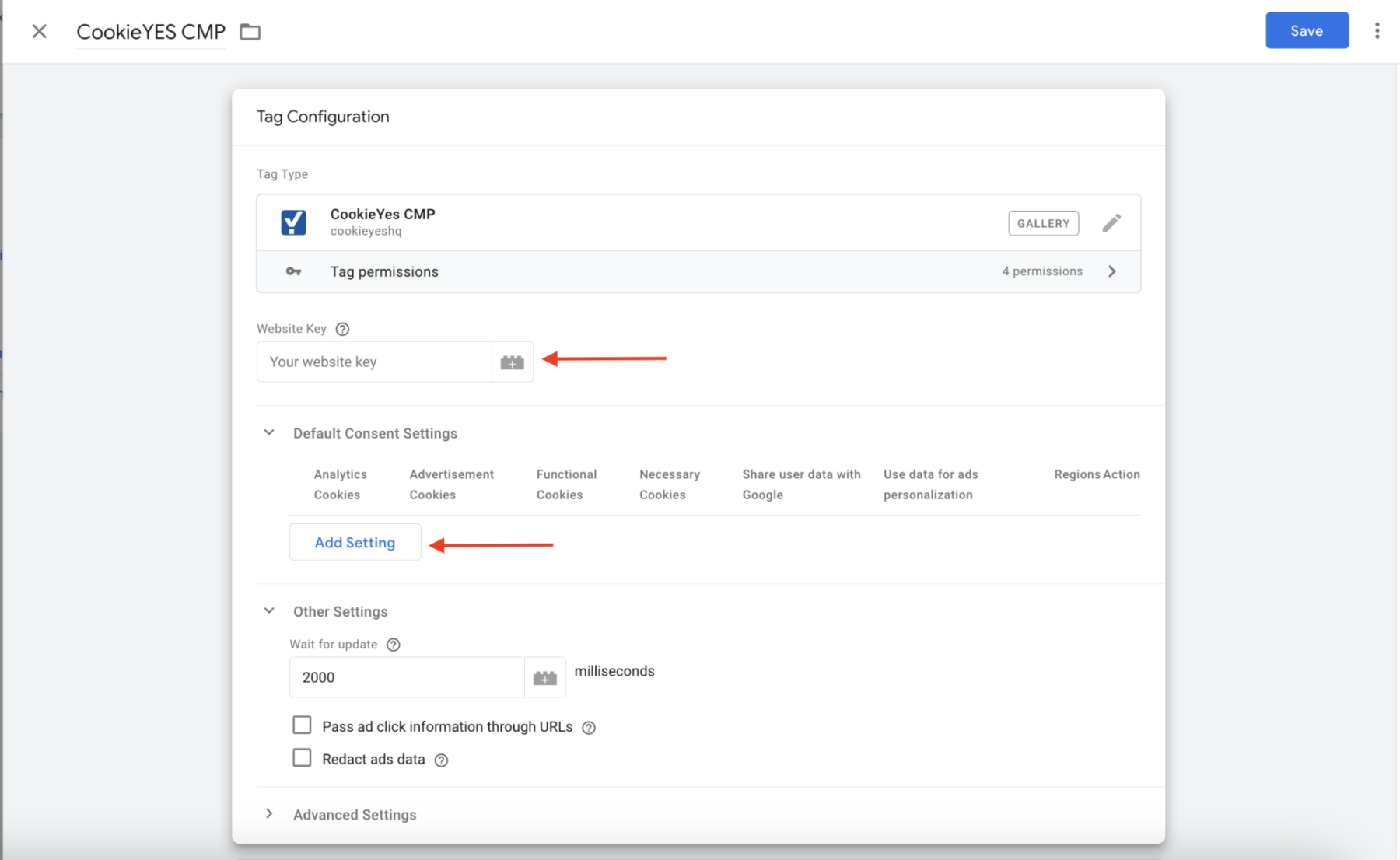The image size is (1400, 860).
Task: Click the Analytics Cookies column header
Action: (340, 484)
